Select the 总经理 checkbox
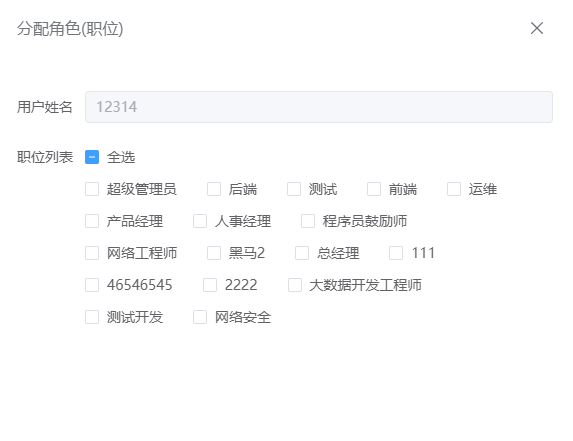The image size is (573, 441). coord(302,253)
